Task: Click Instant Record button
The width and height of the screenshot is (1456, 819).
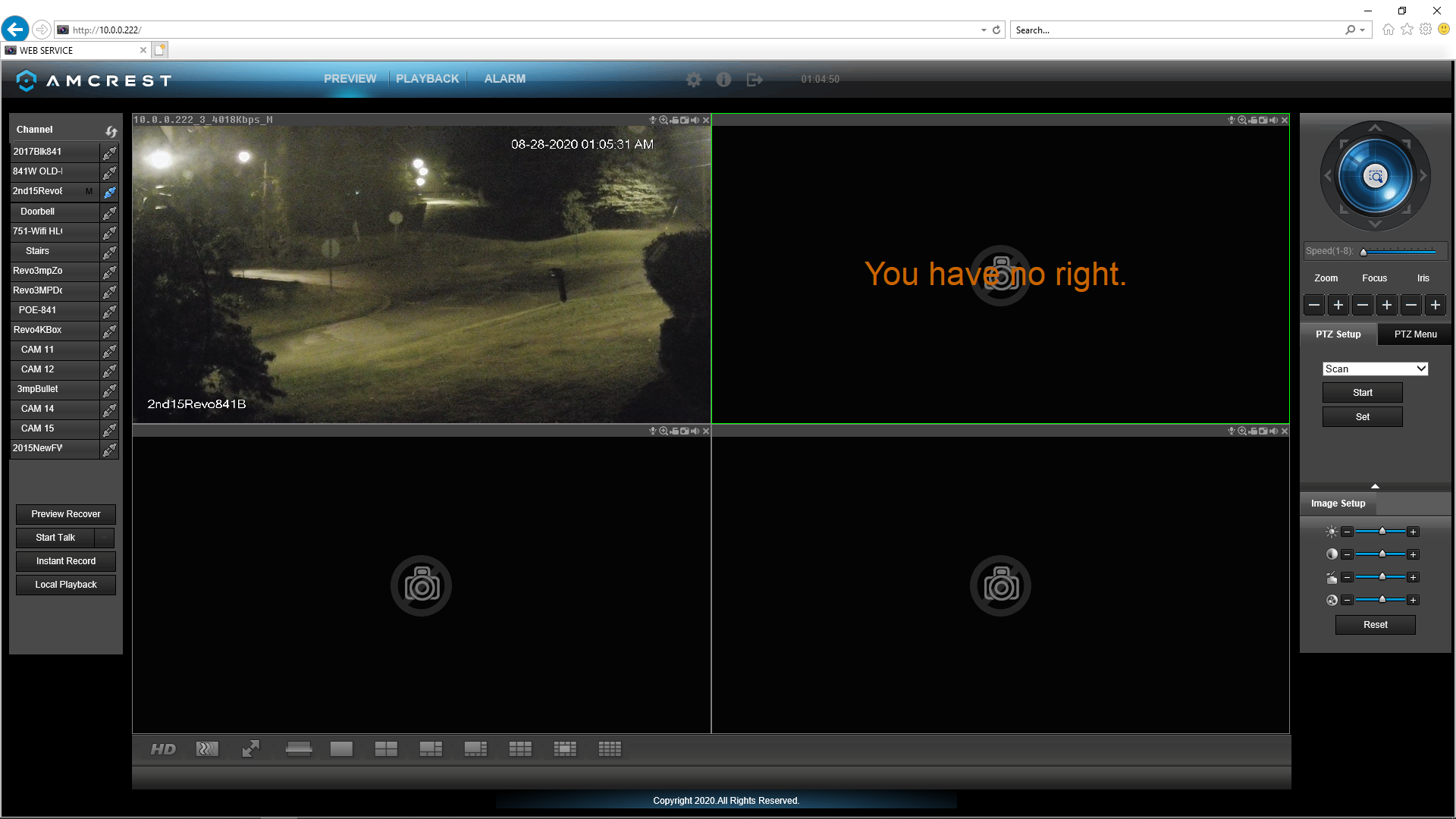Action: point(66,561)
